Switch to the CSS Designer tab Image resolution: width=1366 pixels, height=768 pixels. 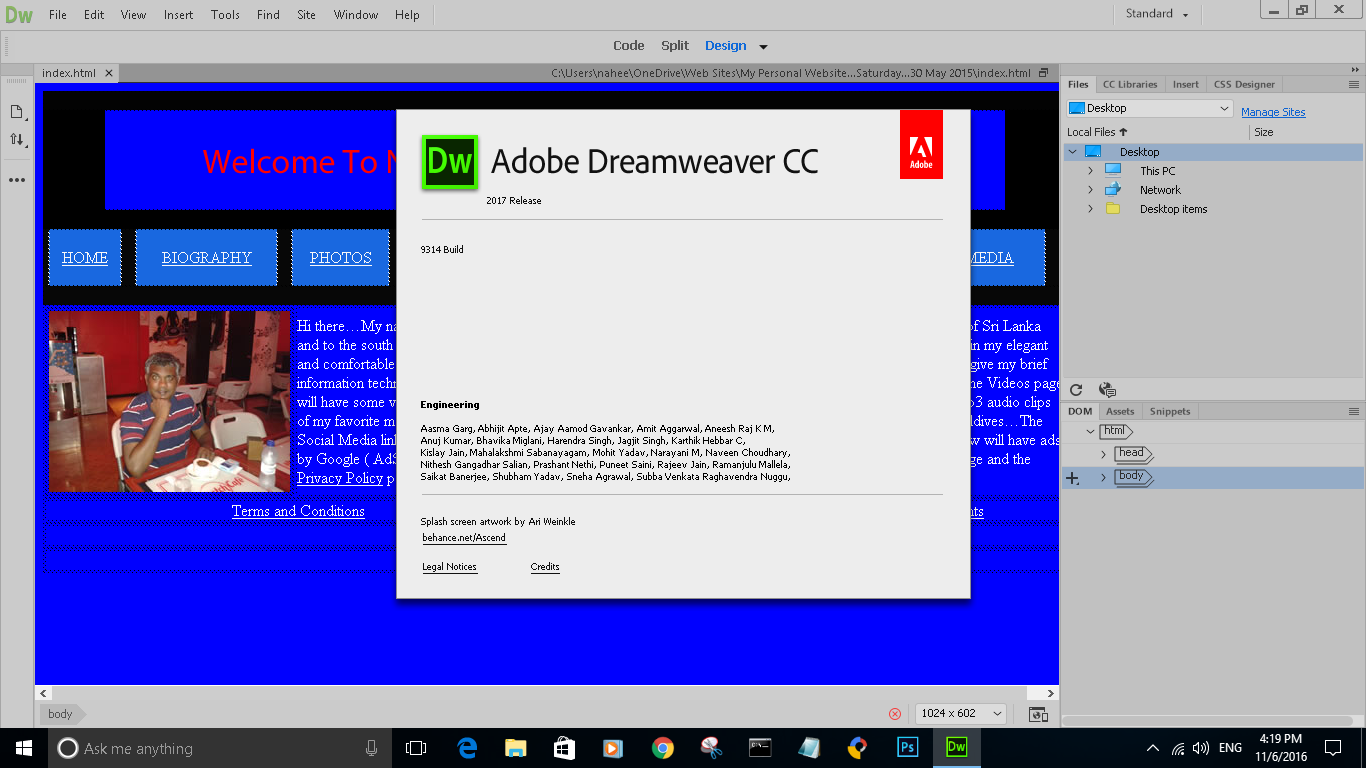[x=1244, y=84]
